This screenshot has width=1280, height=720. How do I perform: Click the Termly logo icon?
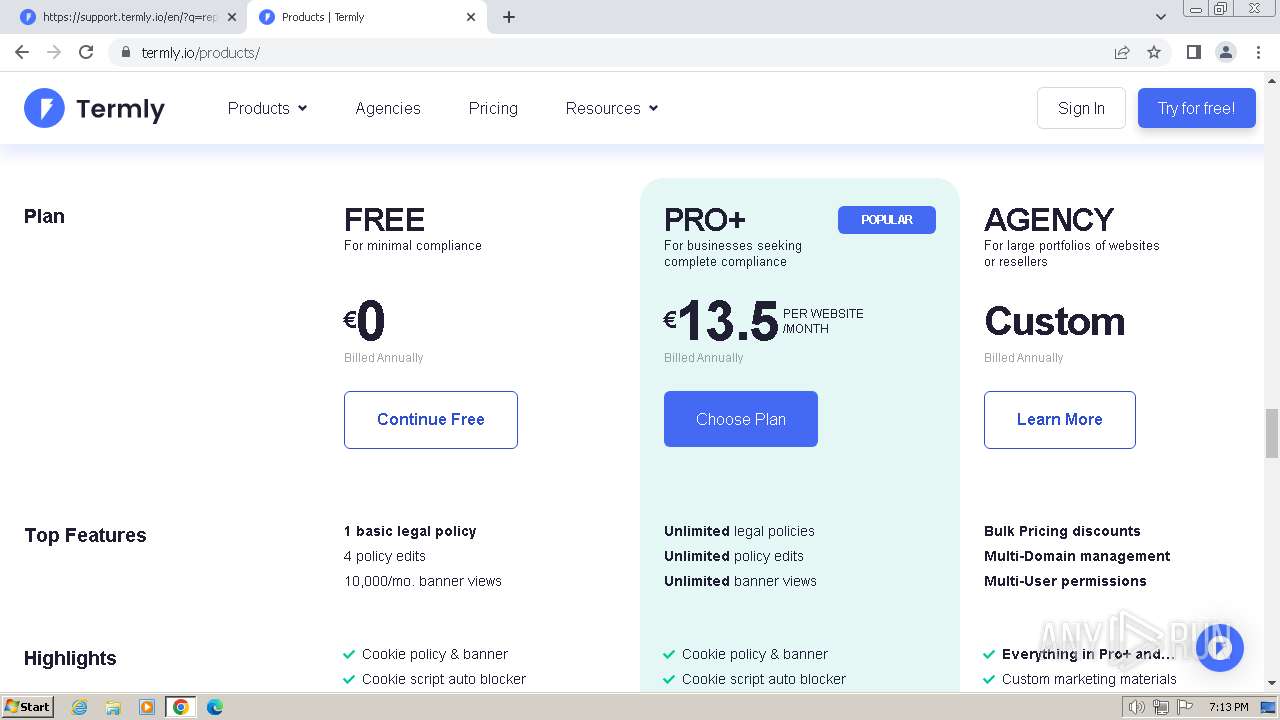(x=44, y=108)
